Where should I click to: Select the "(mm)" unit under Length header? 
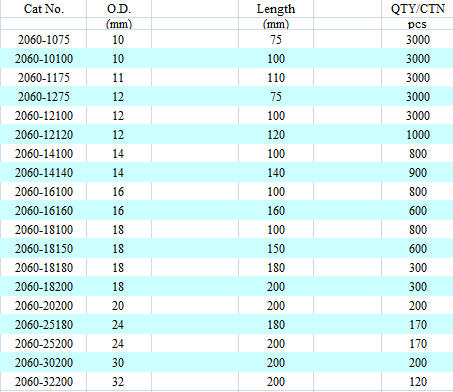click(x=276, y=24)
